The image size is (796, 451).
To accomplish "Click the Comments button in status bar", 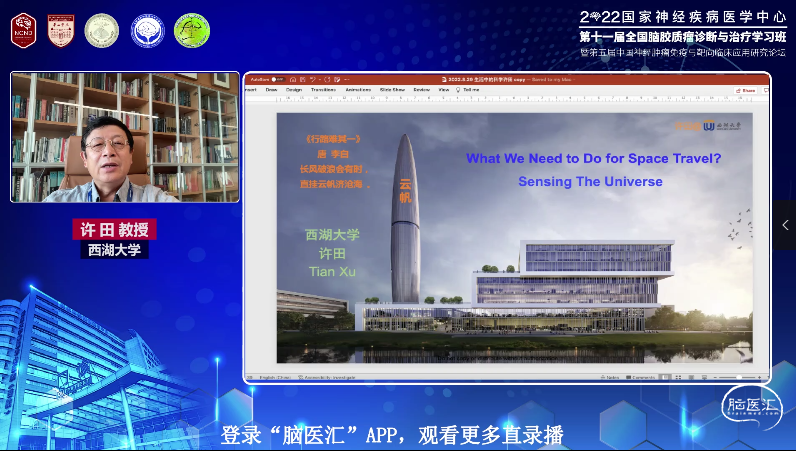I will (x=641, y=377).
